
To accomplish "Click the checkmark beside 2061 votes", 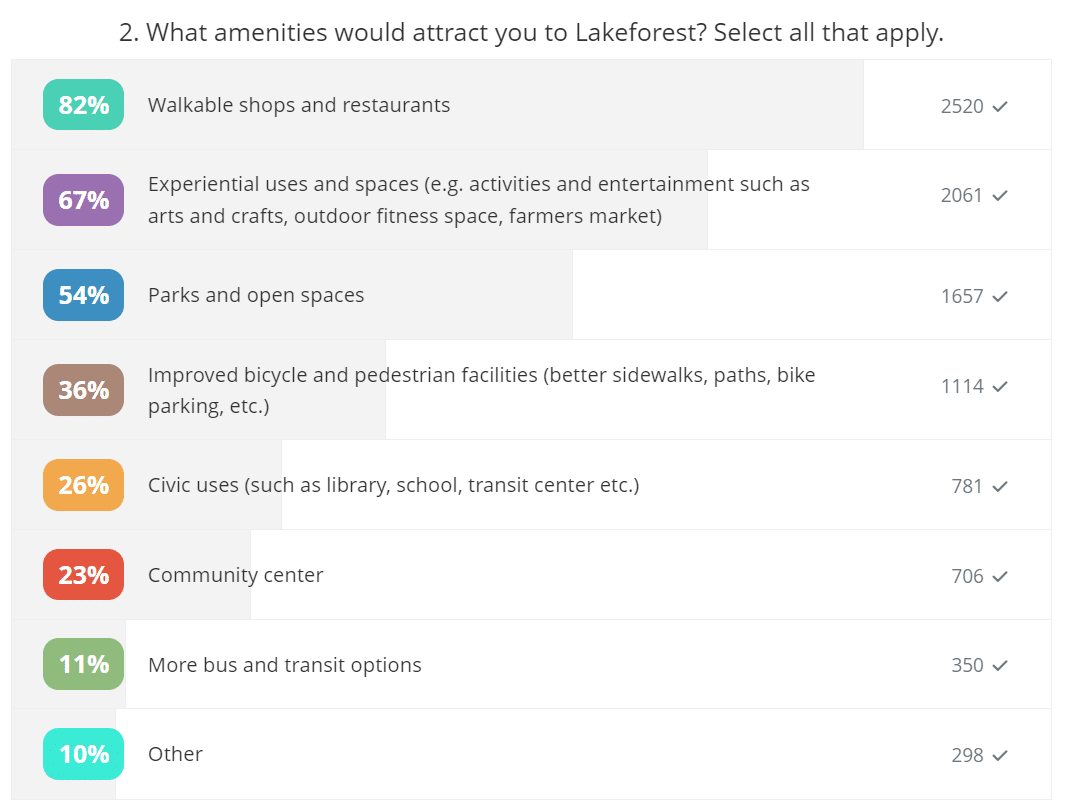I will (1000, 196).
